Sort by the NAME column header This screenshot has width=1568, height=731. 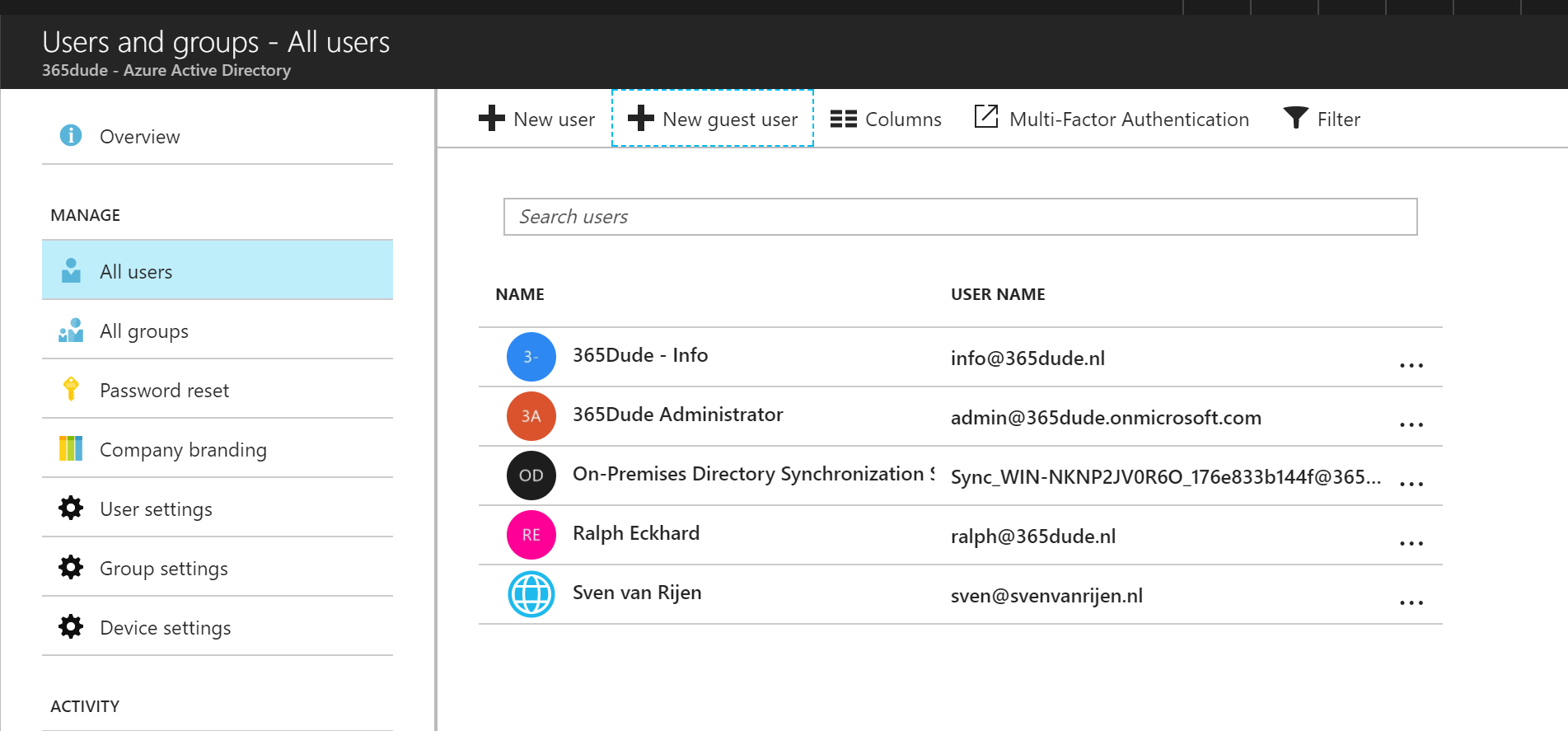click(520, 294)
